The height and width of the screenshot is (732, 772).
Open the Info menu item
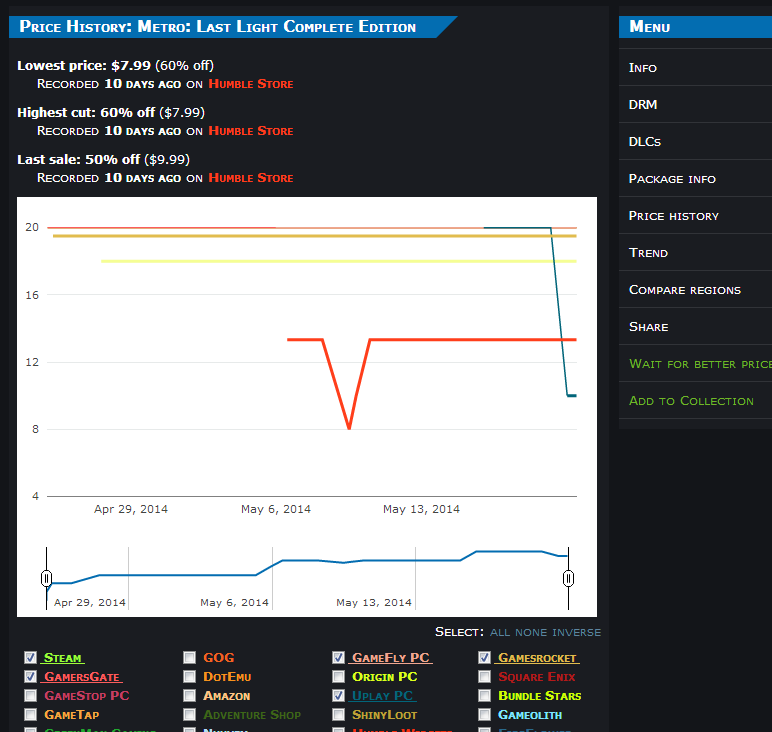click(x=695, y=67)
